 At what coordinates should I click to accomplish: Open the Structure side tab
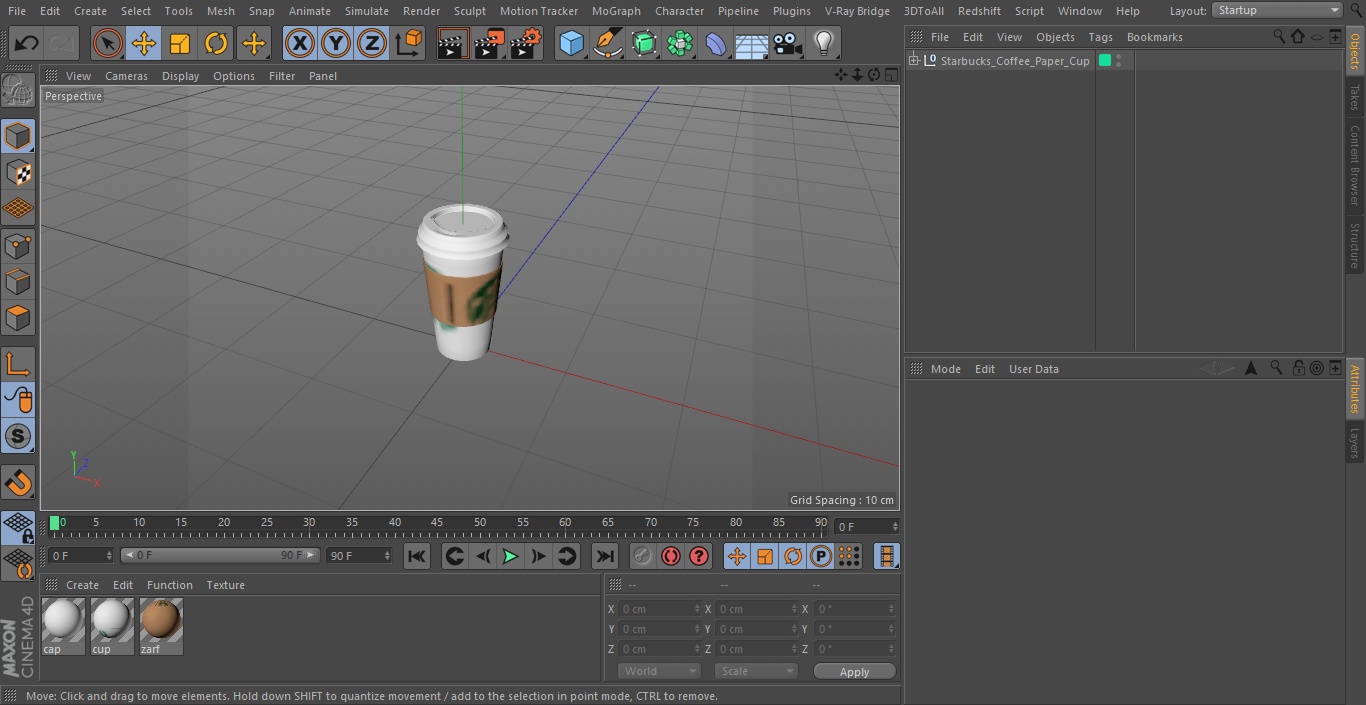pyautogui.click(x=1355, y=245)
